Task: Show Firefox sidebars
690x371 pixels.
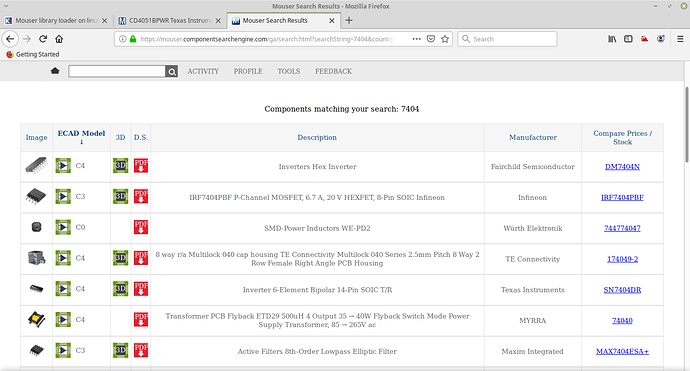Action: [628, 39]
